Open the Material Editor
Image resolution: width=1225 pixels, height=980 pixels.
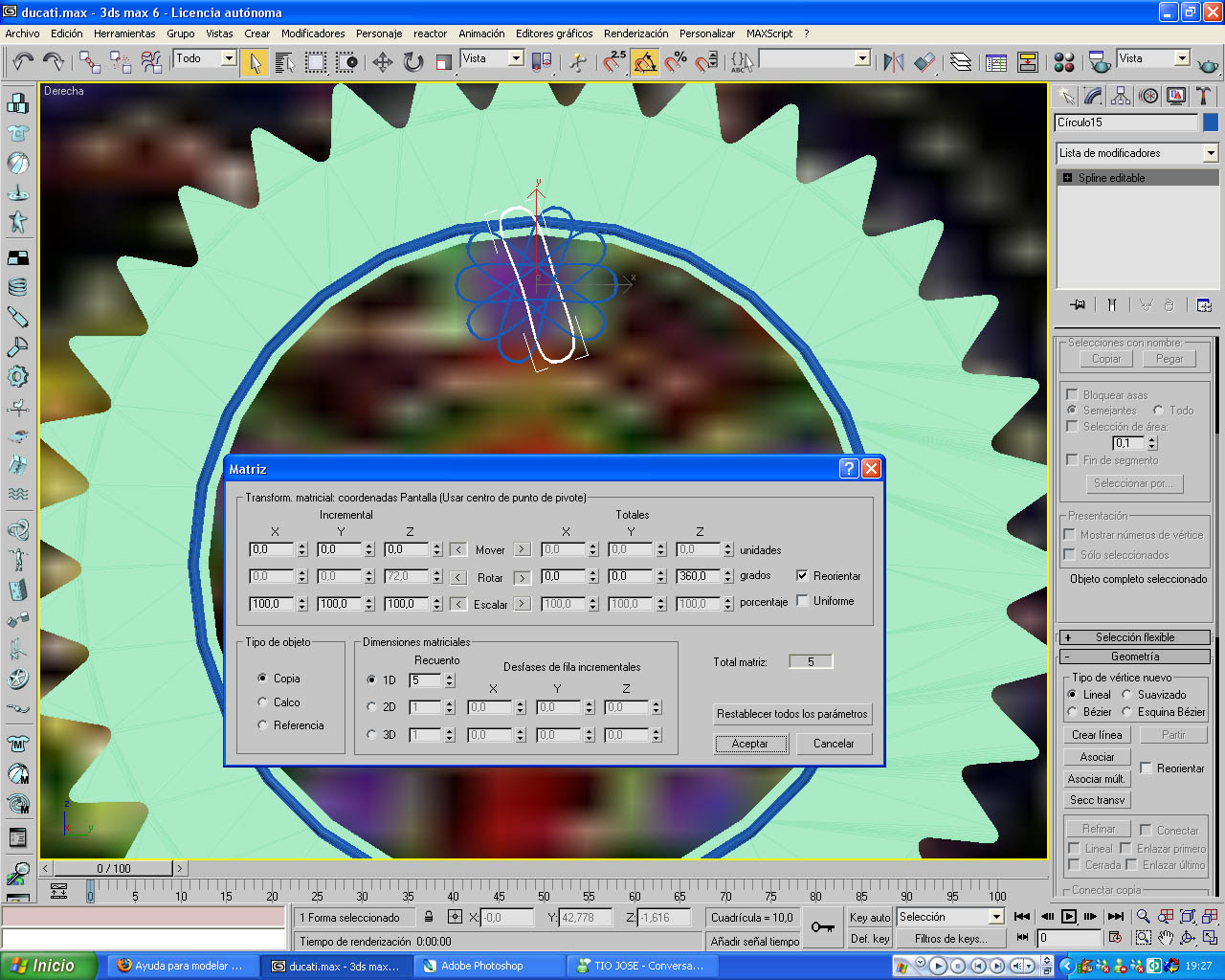coord(1064,62)
